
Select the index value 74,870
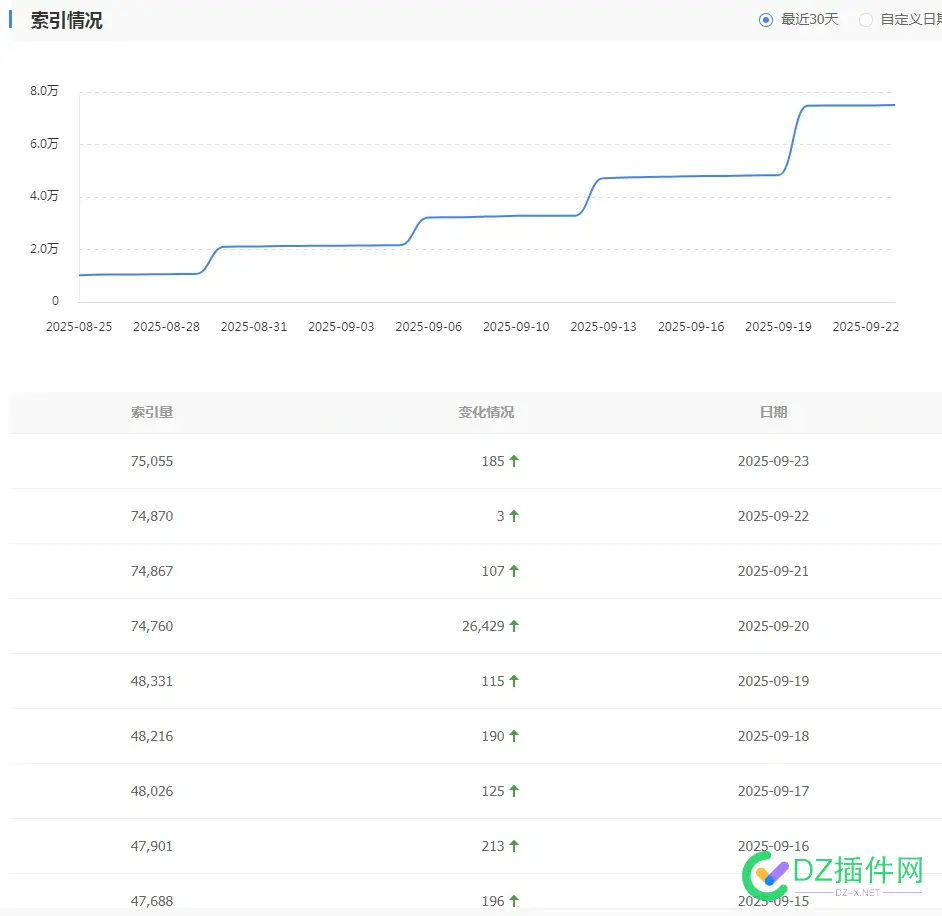tap(152, 517)
